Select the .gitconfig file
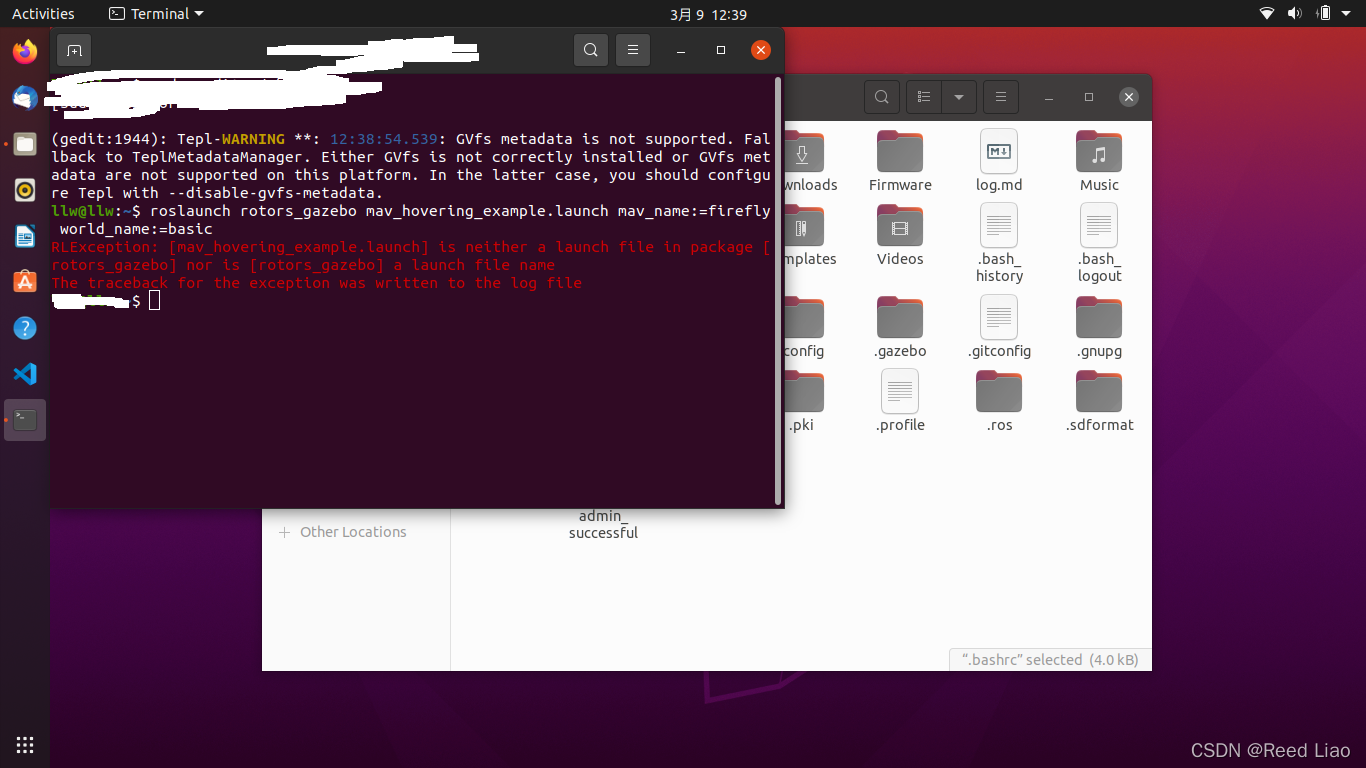Viewport: 1366px width, 768px height. [x=999, y=327]
